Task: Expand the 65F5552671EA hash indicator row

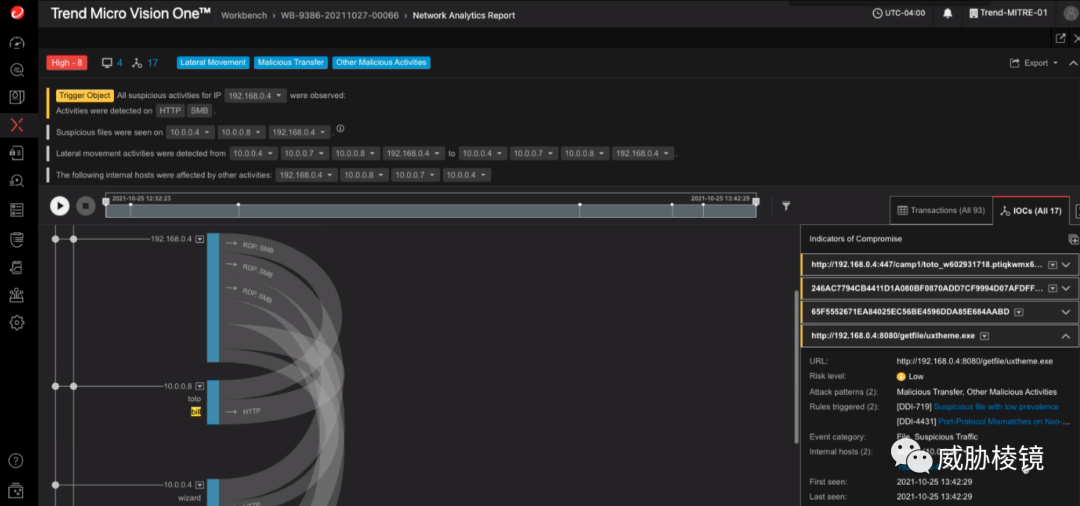Action: pyautogui.click(x=1066, y=312)
